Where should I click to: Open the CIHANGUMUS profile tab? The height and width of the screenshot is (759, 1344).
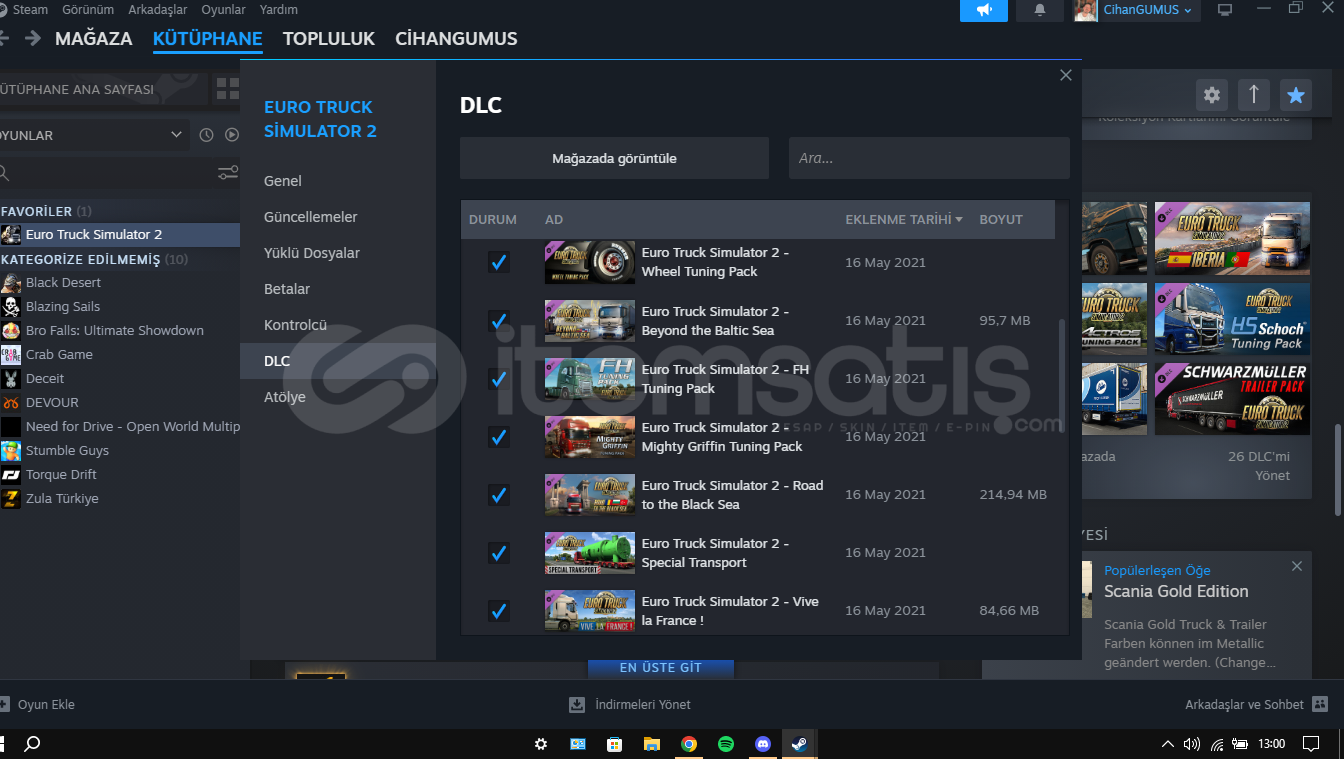456,39
